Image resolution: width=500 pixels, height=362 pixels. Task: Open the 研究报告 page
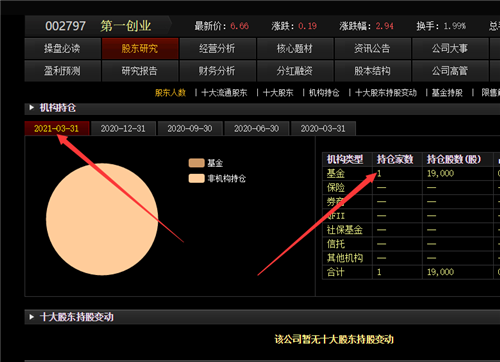click(x=140, y=71)
